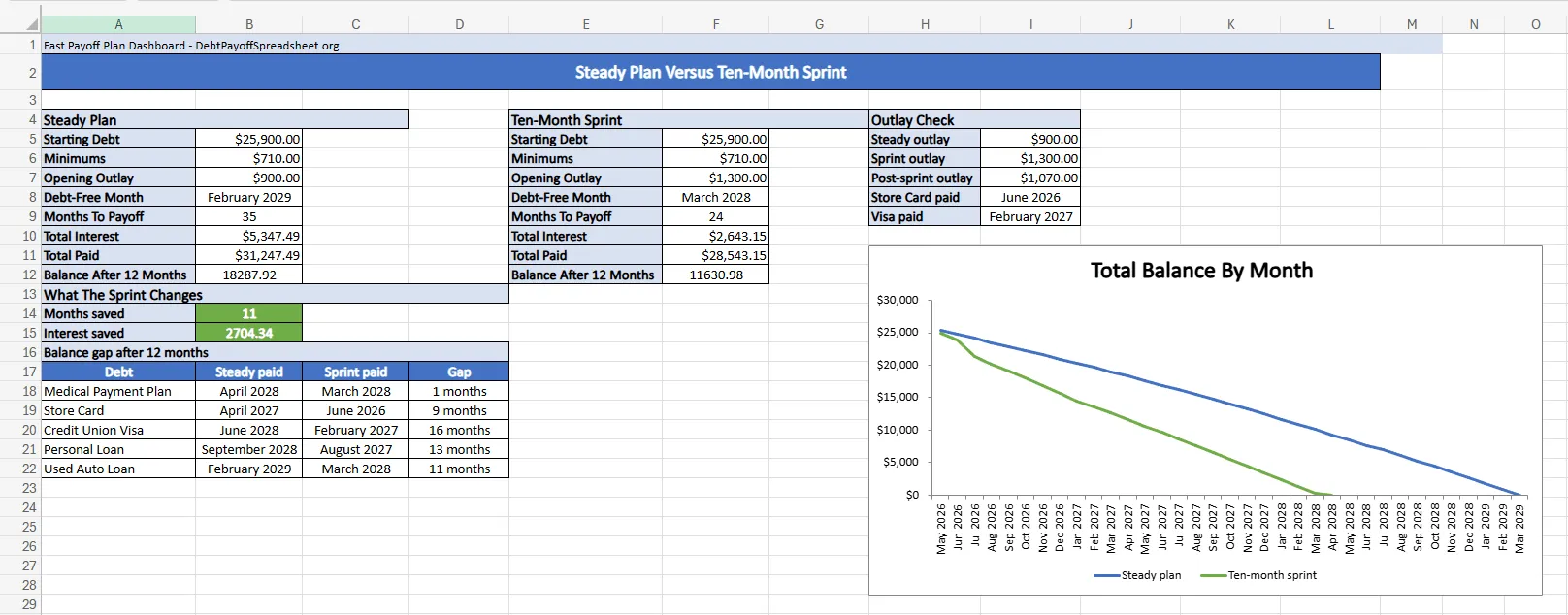
Task: Select row 25 header
Action: click(20, 527)
